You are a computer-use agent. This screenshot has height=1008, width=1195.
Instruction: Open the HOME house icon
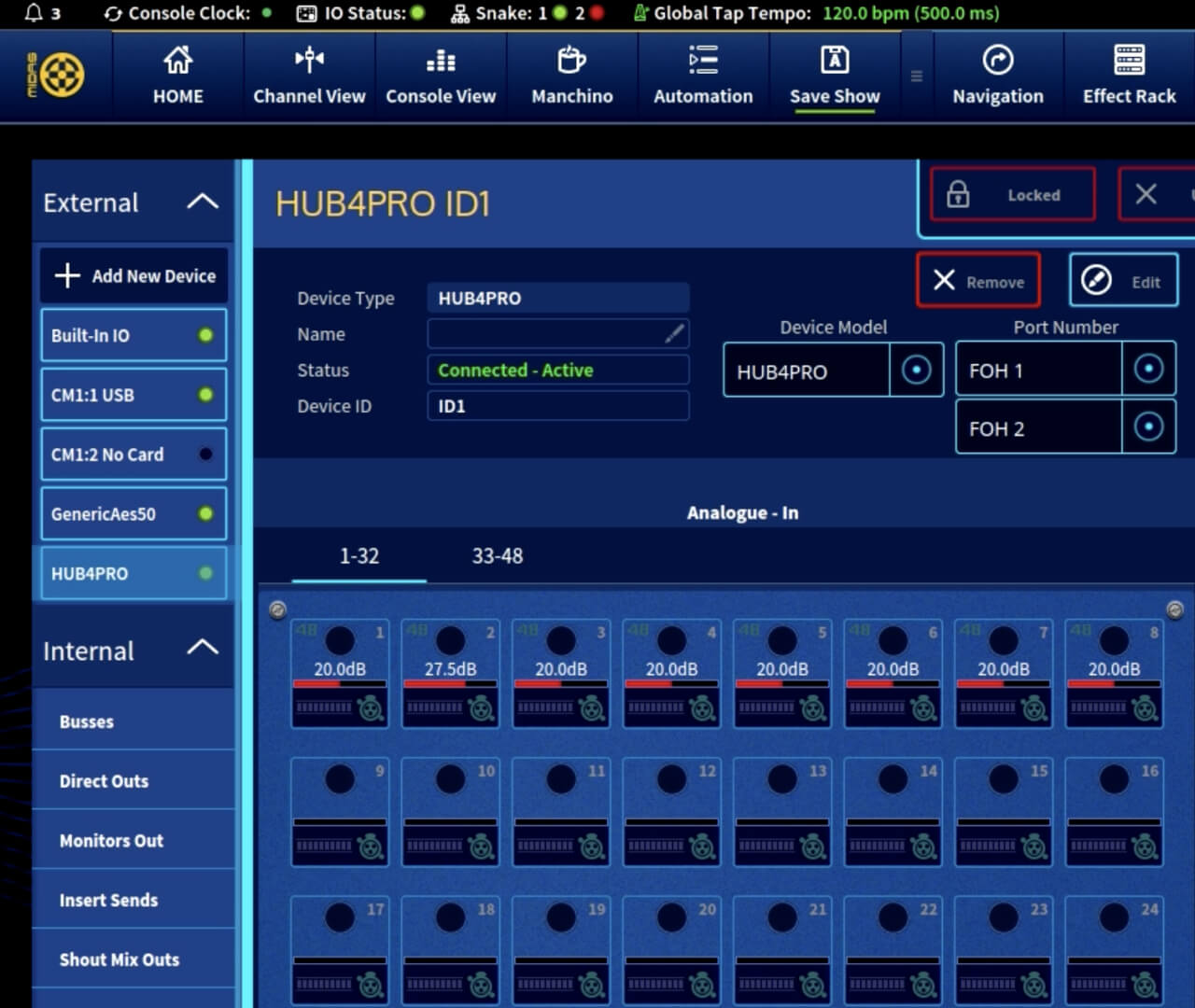pyautogui.click(x=177, y=62)
